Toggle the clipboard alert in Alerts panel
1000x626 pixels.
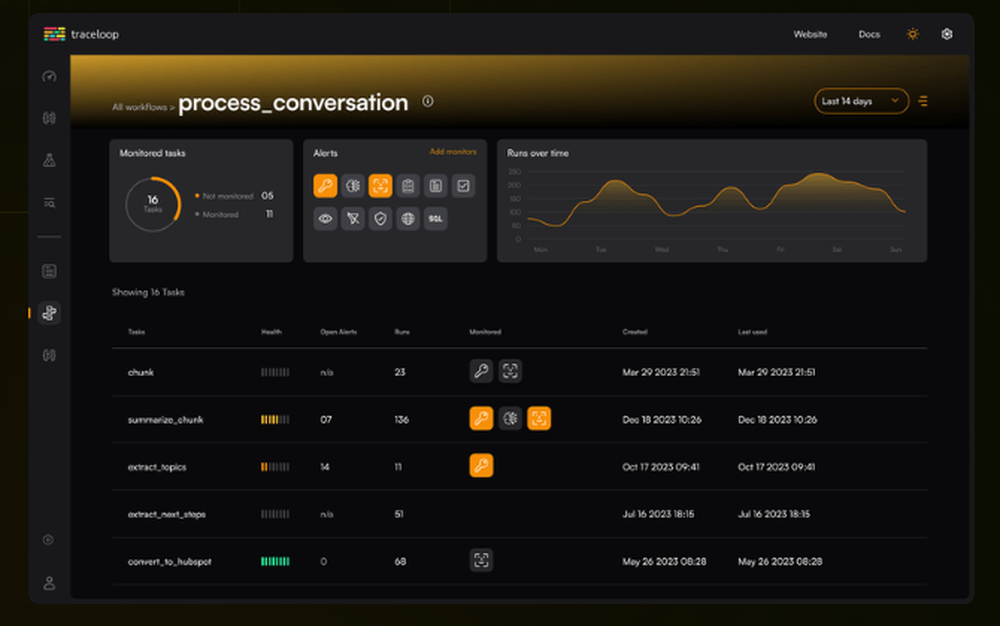(x=408, y=186)
